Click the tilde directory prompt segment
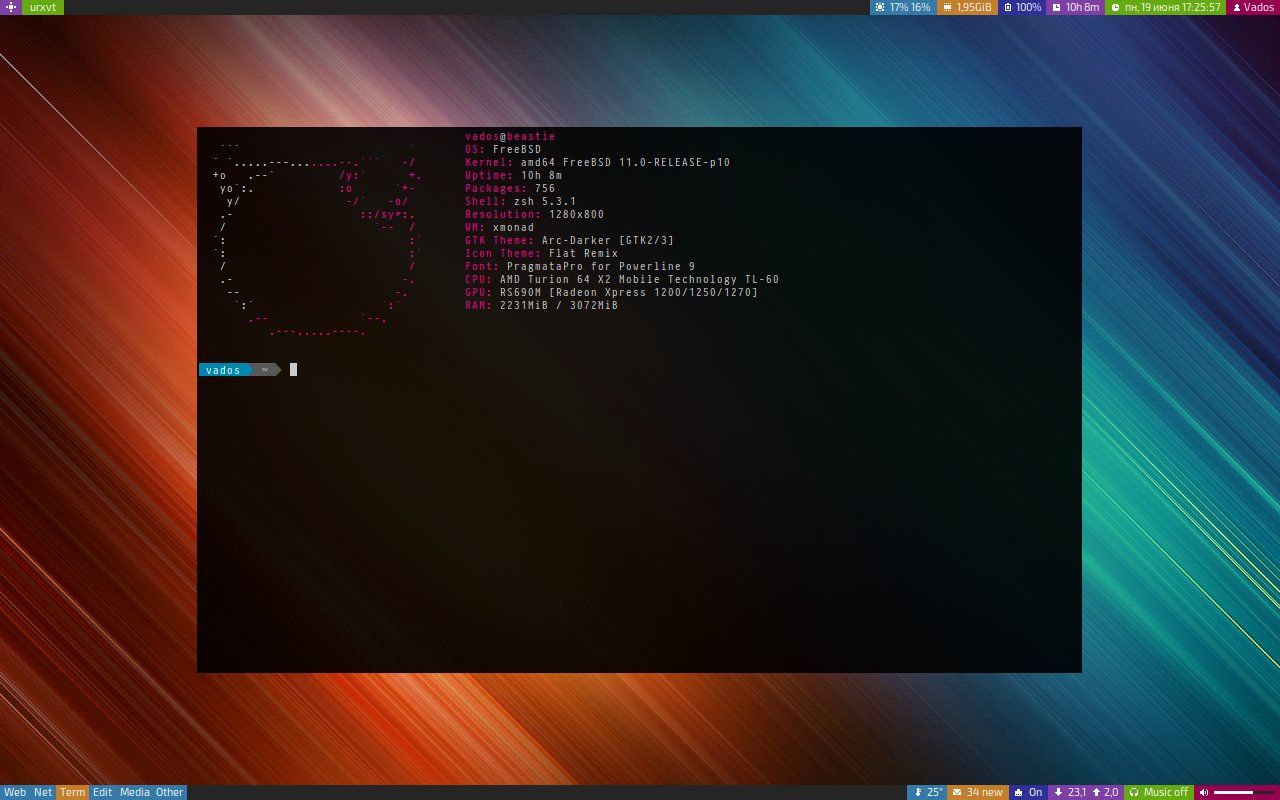1280x800 pixels. point(265,370)
